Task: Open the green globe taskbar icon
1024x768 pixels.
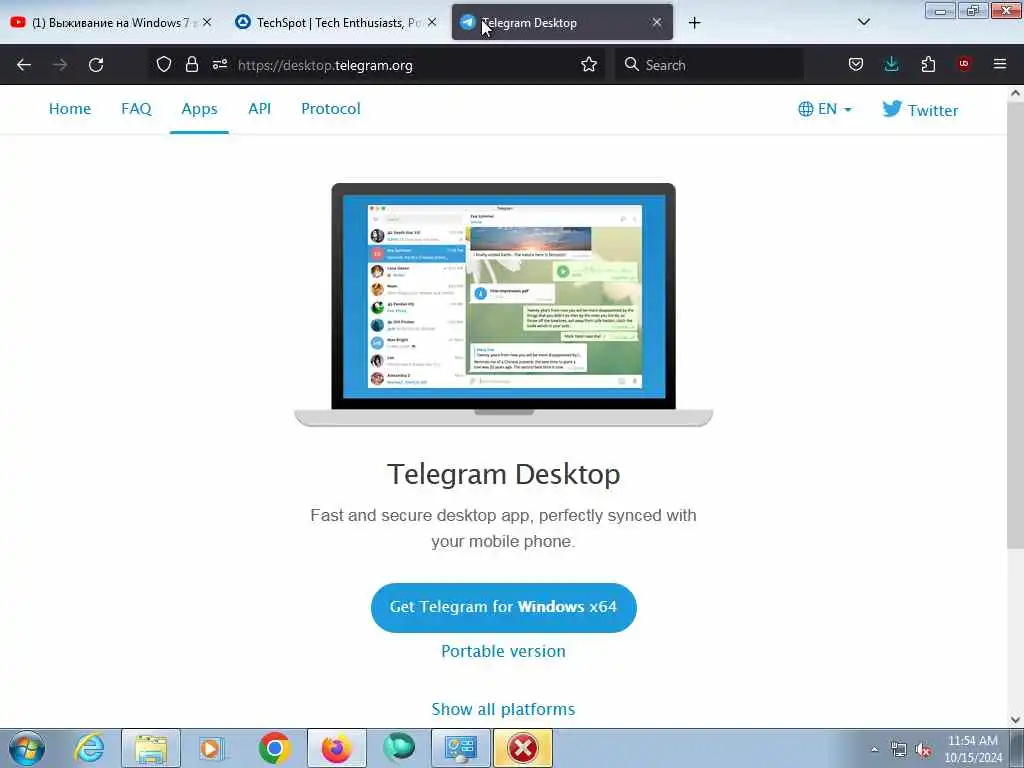Action: coord(398,748)
